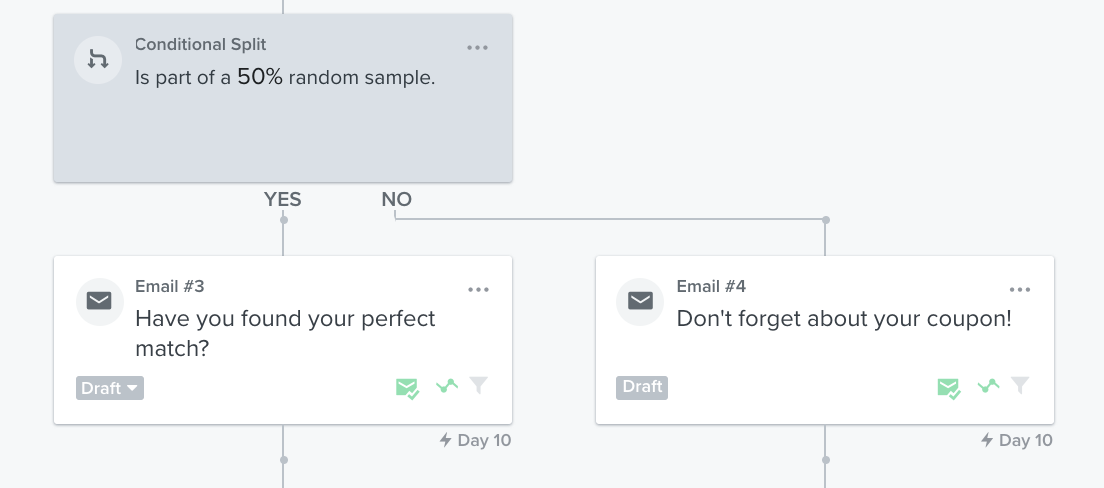The image size is (1104, 488).
Task: Open the Email #3 three-dot options menu
Action: (478, 289)
